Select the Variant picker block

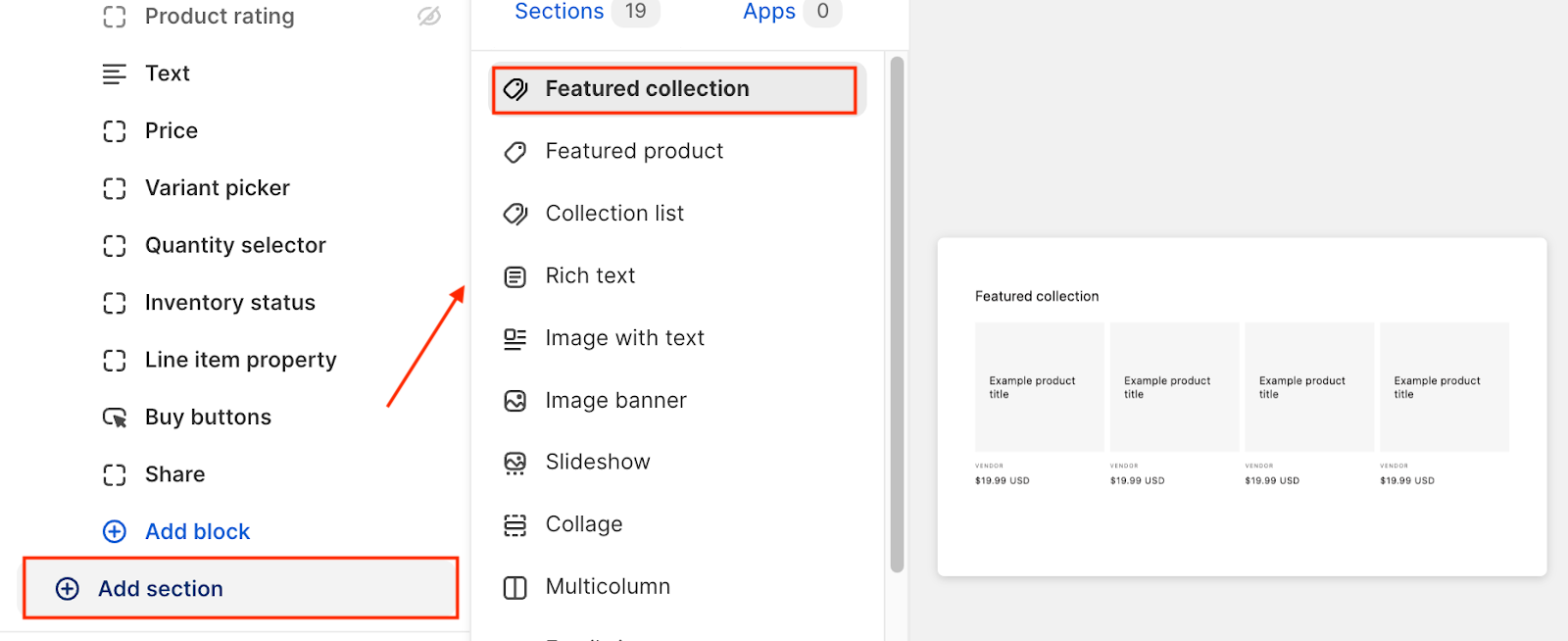tap(217, 188)
